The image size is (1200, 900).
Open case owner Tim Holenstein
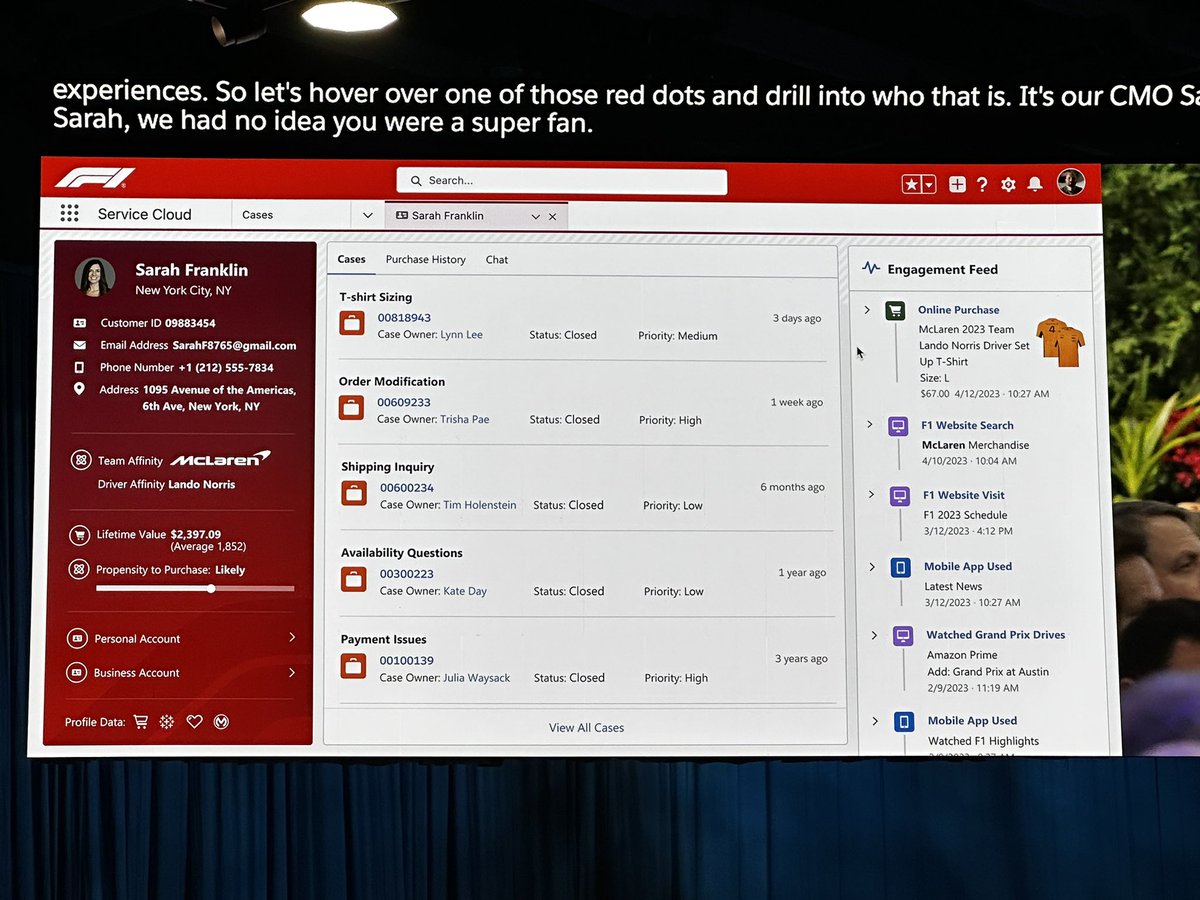point(480,505)
